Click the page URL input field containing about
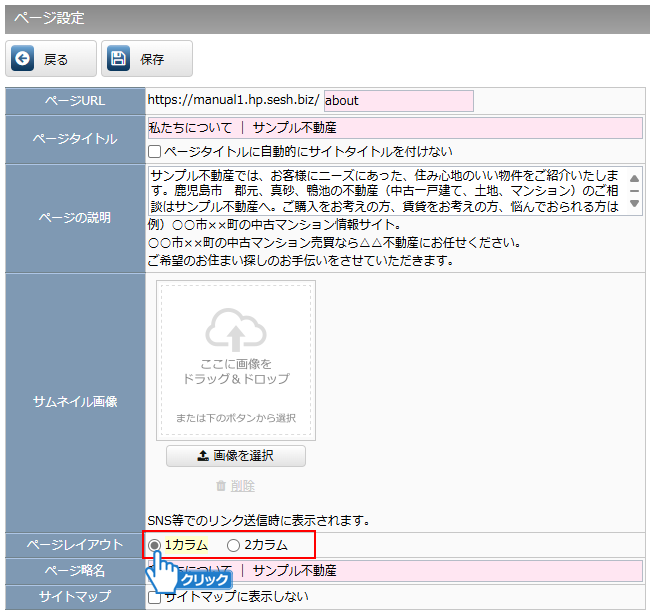The width and height of the screenshot is (650, 615). (x=398, y=101)
